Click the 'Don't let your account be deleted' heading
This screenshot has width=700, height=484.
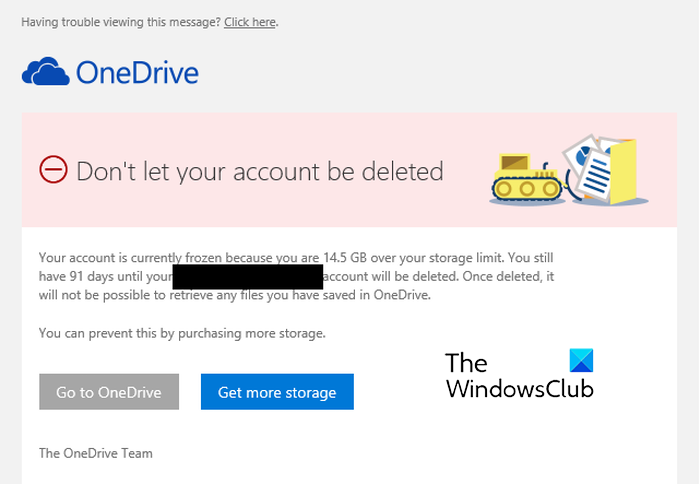260,171
